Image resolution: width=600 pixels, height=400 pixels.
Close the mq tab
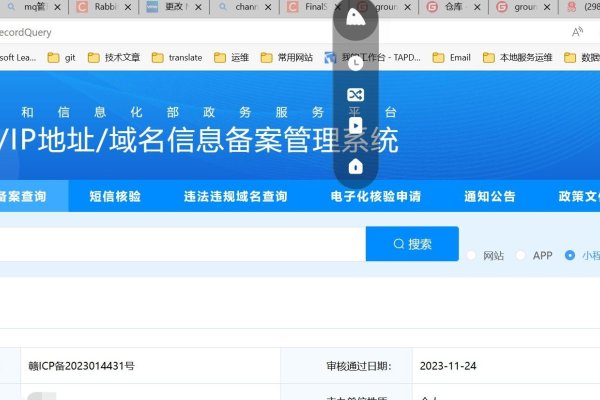(x=57, y=7)
